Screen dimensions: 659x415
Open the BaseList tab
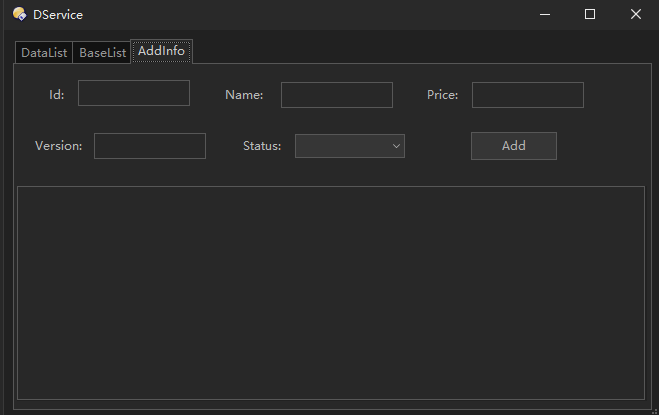pyautogui.click(x=102, y=53)
